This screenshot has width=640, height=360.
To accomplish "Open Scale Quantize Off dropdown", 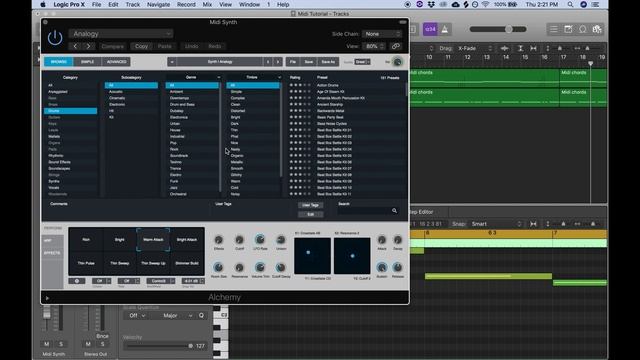I will tap(136, 316).
